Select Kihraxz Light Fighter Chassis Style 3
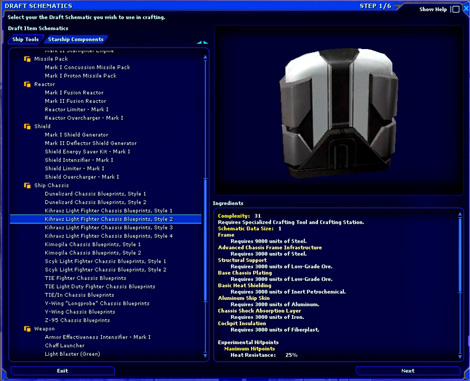 click(109, 228)
